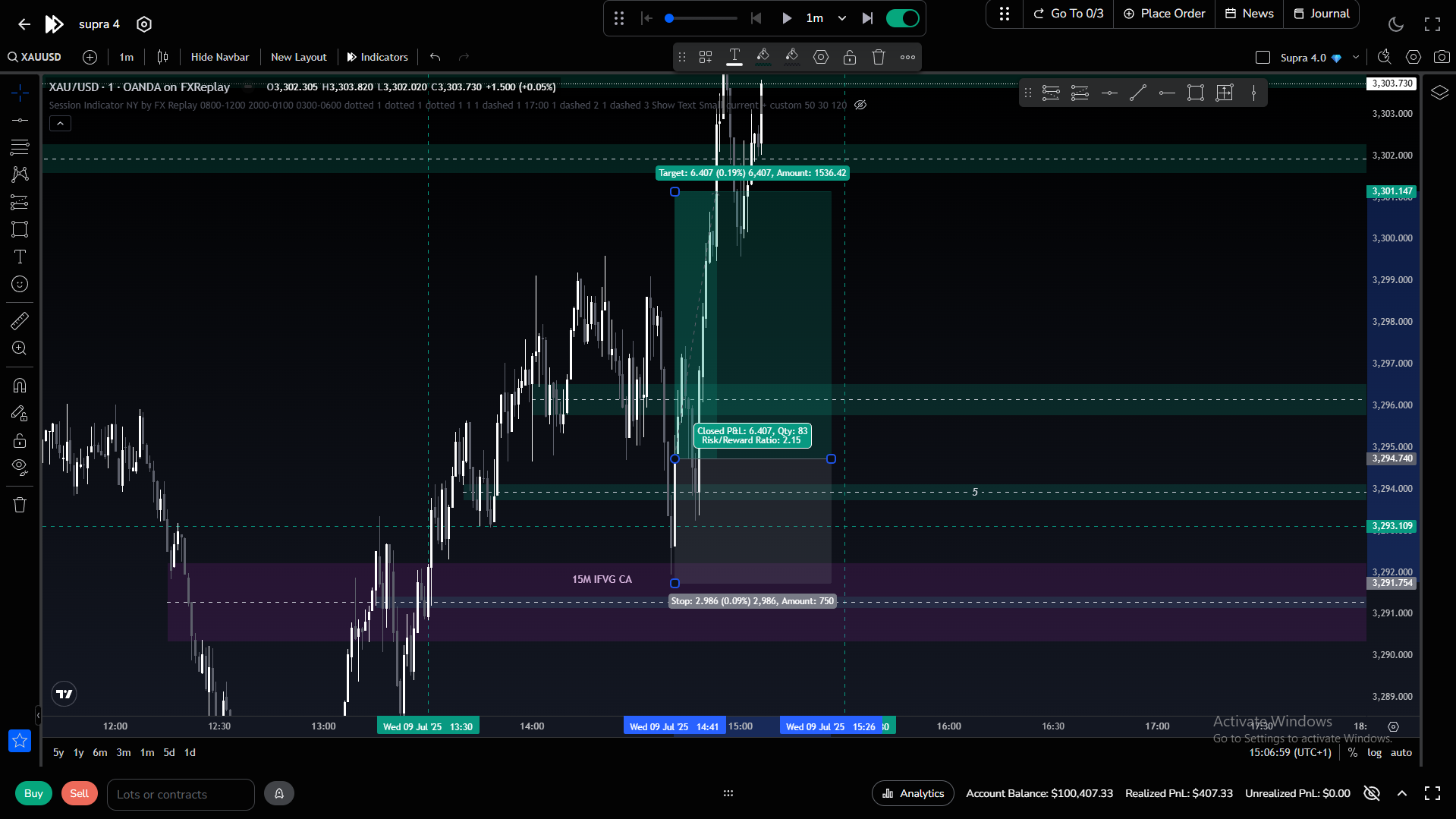Open the chart settings hexagon icon
Screen dimensions: 1456x819
click(1413, 57)
